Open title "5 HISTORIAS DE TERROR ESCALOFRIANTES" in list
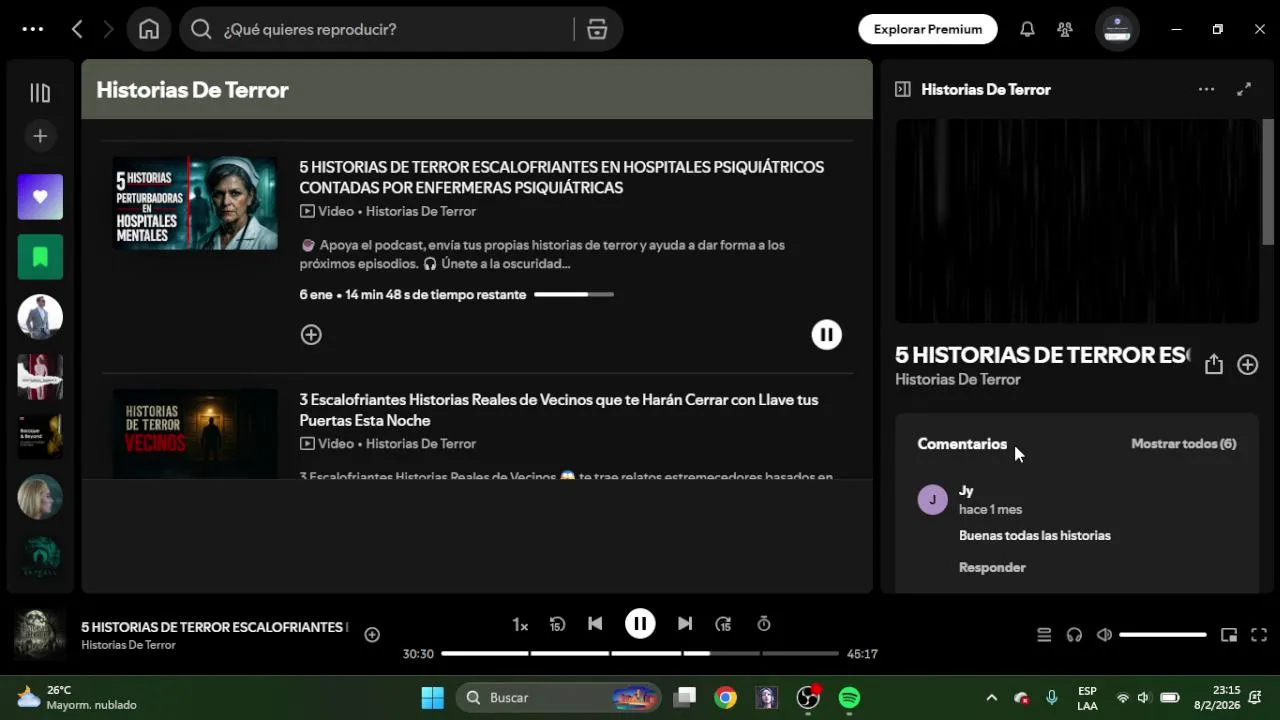Viewport: 1280px width, 720px height. (x=562, y=177)
